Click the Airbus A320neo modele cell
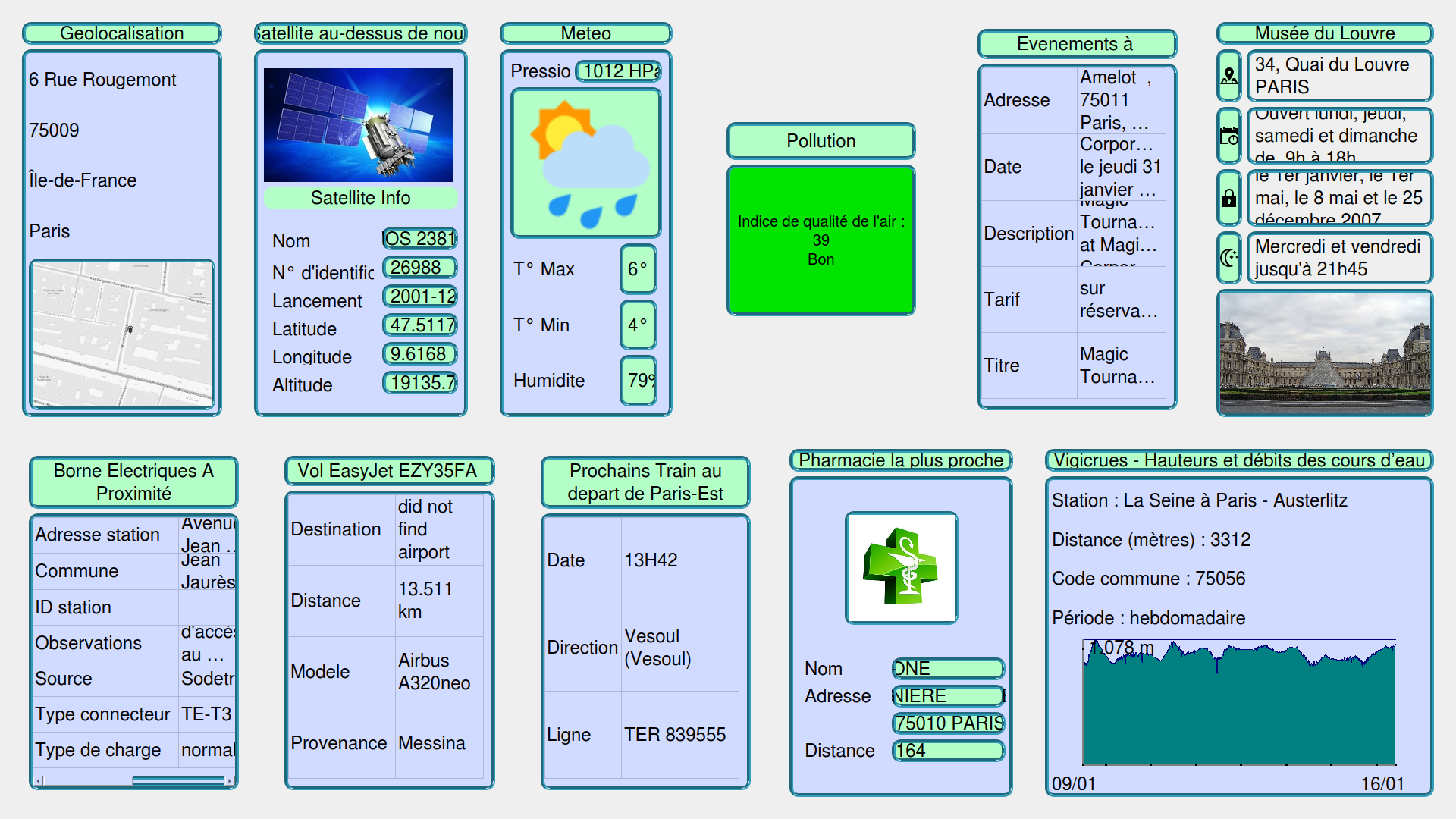 pos(439,672)
